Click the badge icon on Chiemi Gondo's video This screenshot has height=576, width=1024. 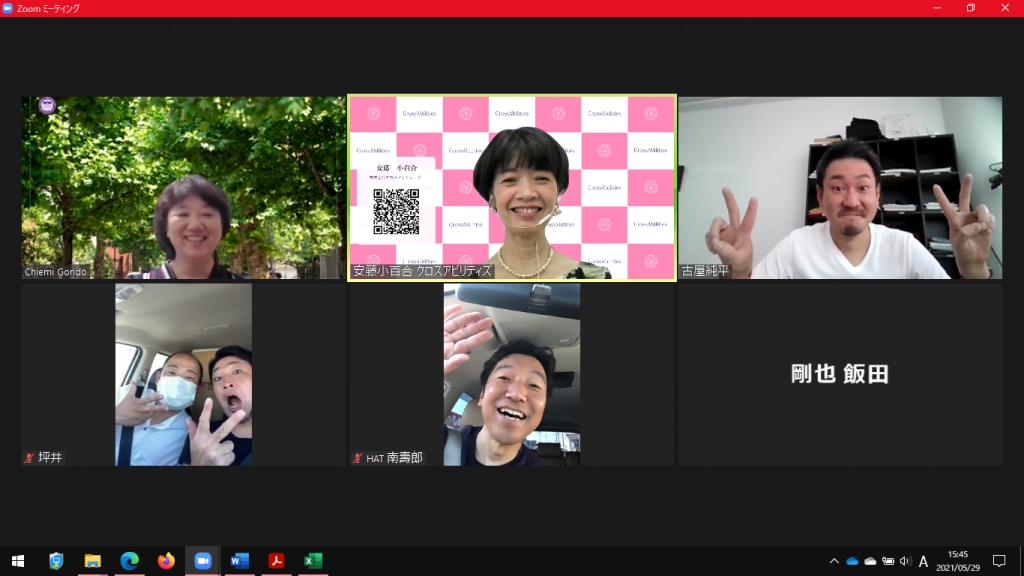pyautogui.click(x=47, y=105)
